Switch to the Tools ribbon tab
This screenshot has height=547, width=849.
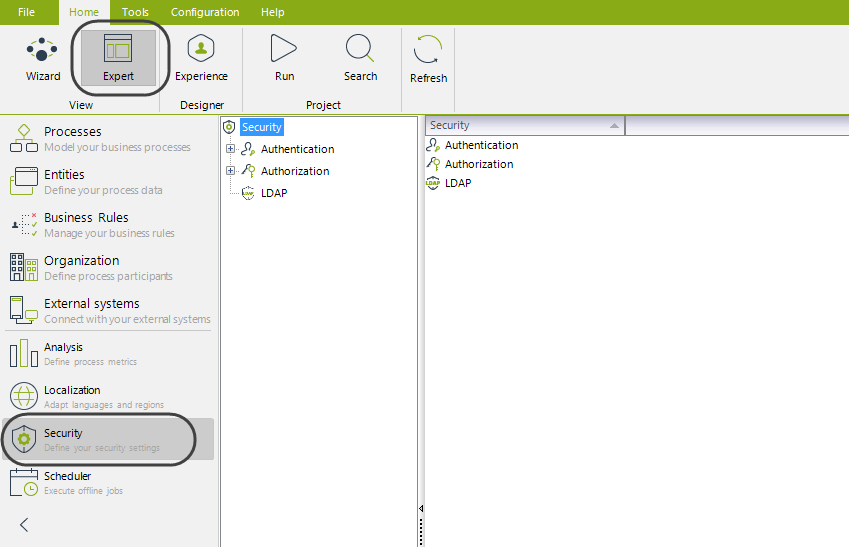tap(135, 12)
